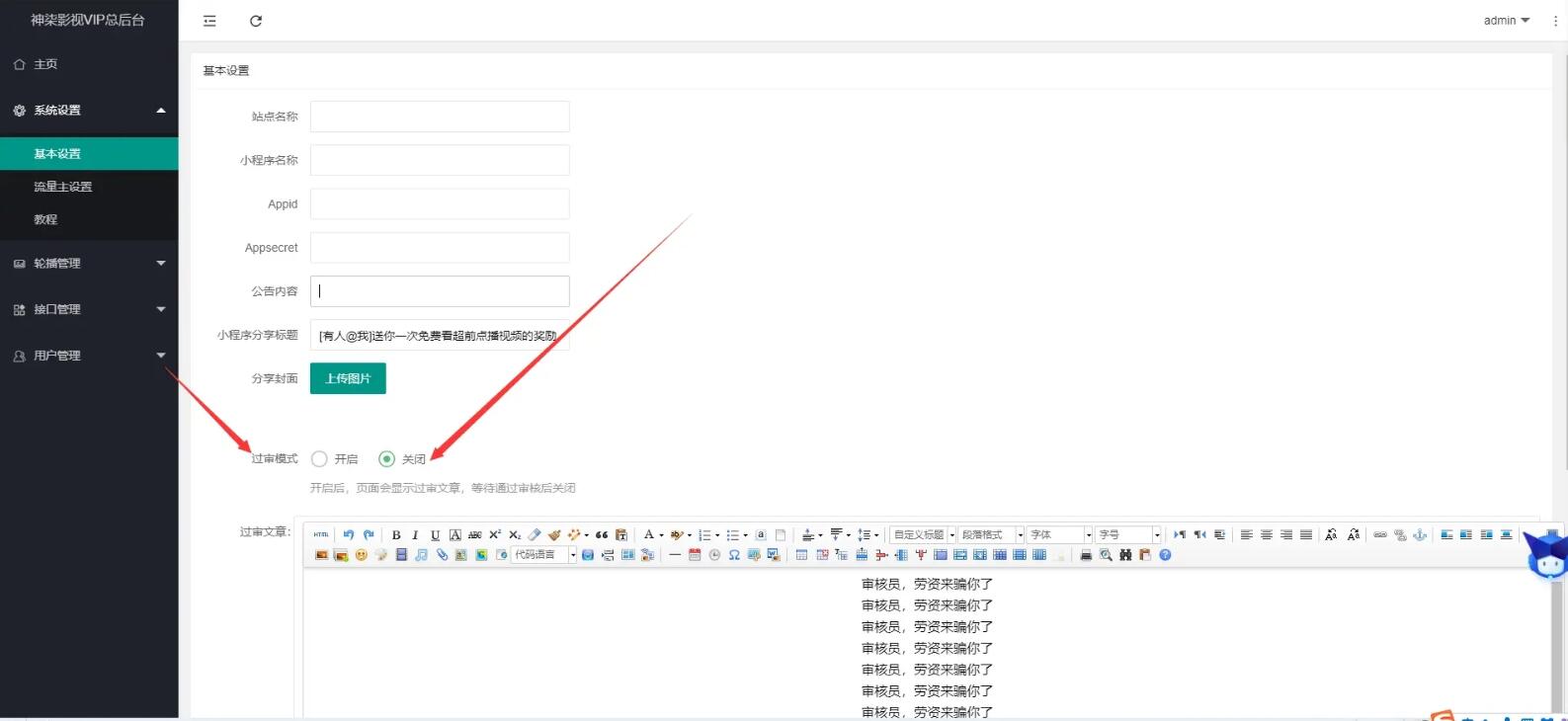The height and width of the screenshot is (721, 1568).
Task: Expand the 轮播管理 sidebar menu
Action: click(89, 264)
